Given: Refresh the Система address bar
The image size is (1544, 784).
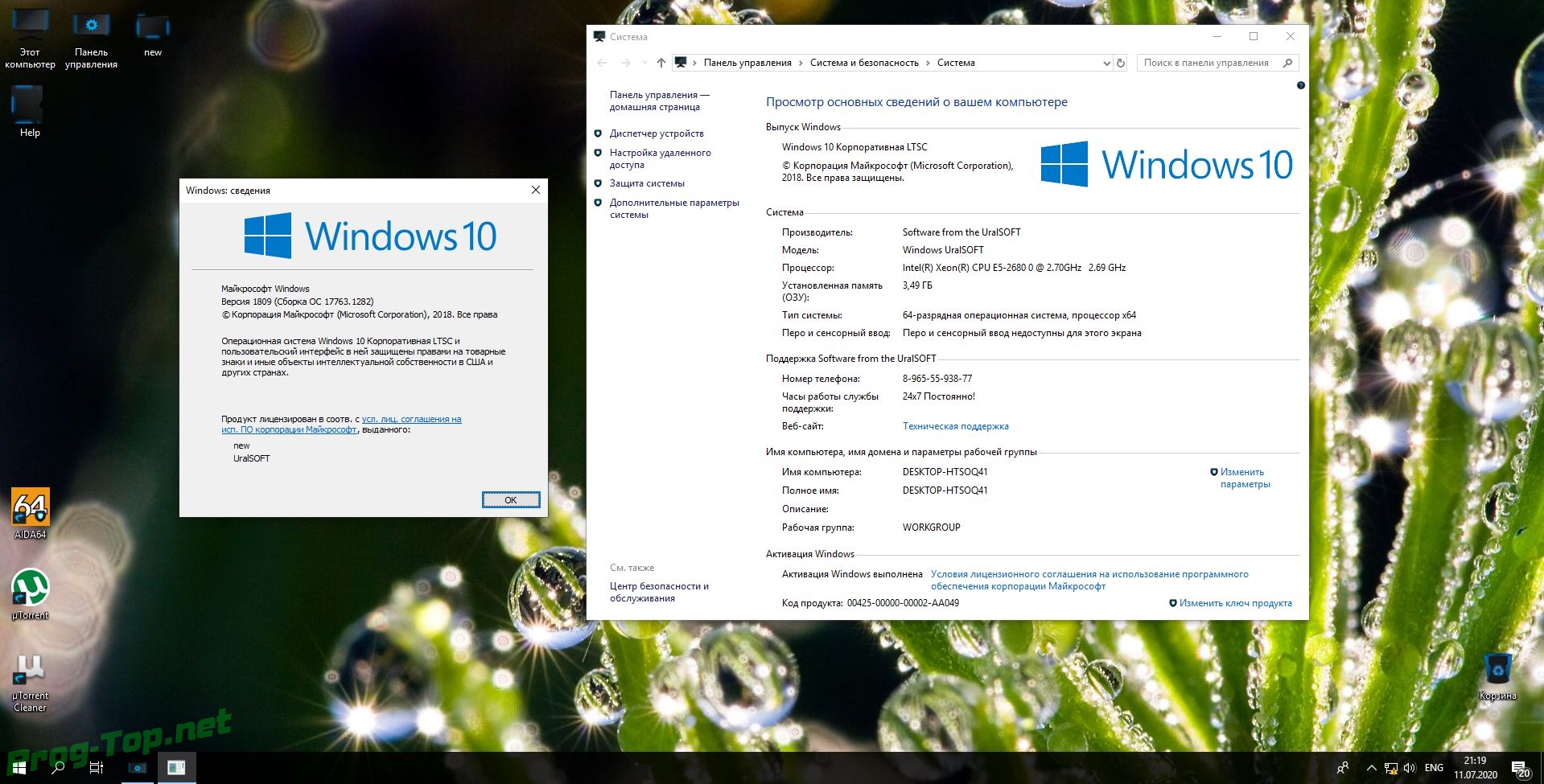Looking at the screenshot, I should 1120,63.
